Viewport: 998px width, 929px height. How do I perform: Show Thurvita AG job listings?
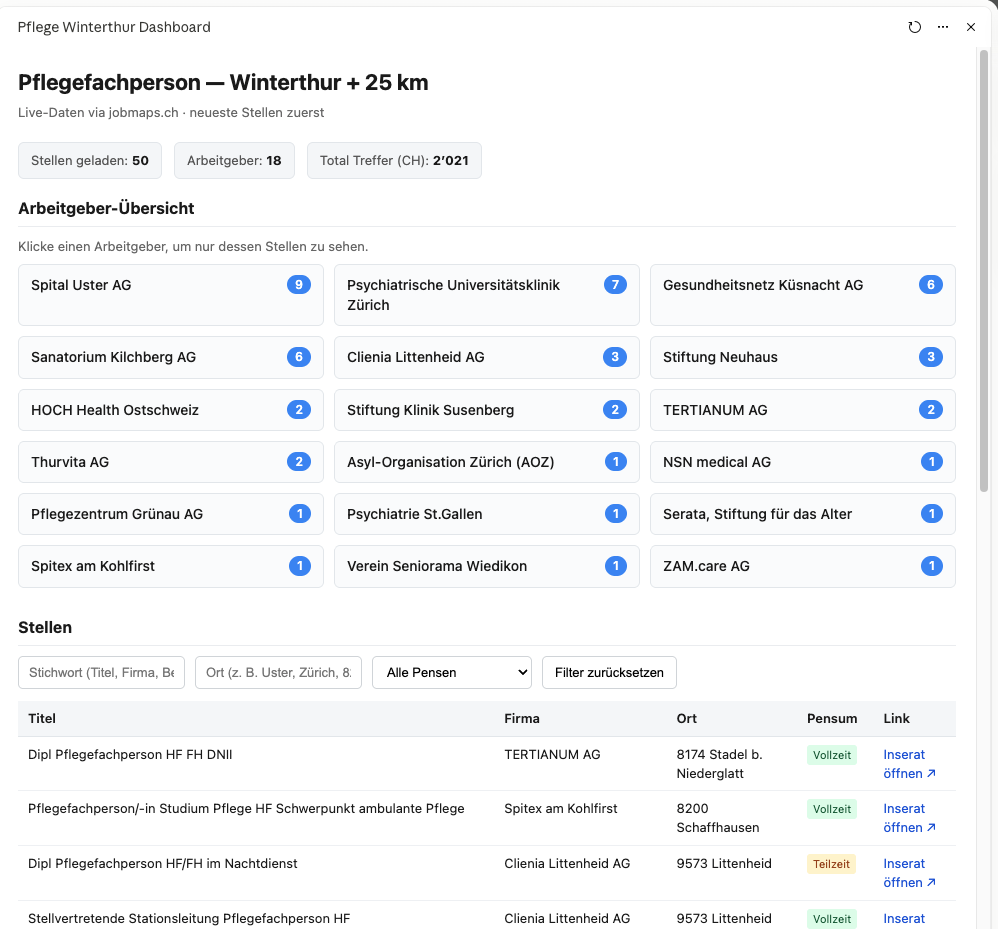click(171, 462)
